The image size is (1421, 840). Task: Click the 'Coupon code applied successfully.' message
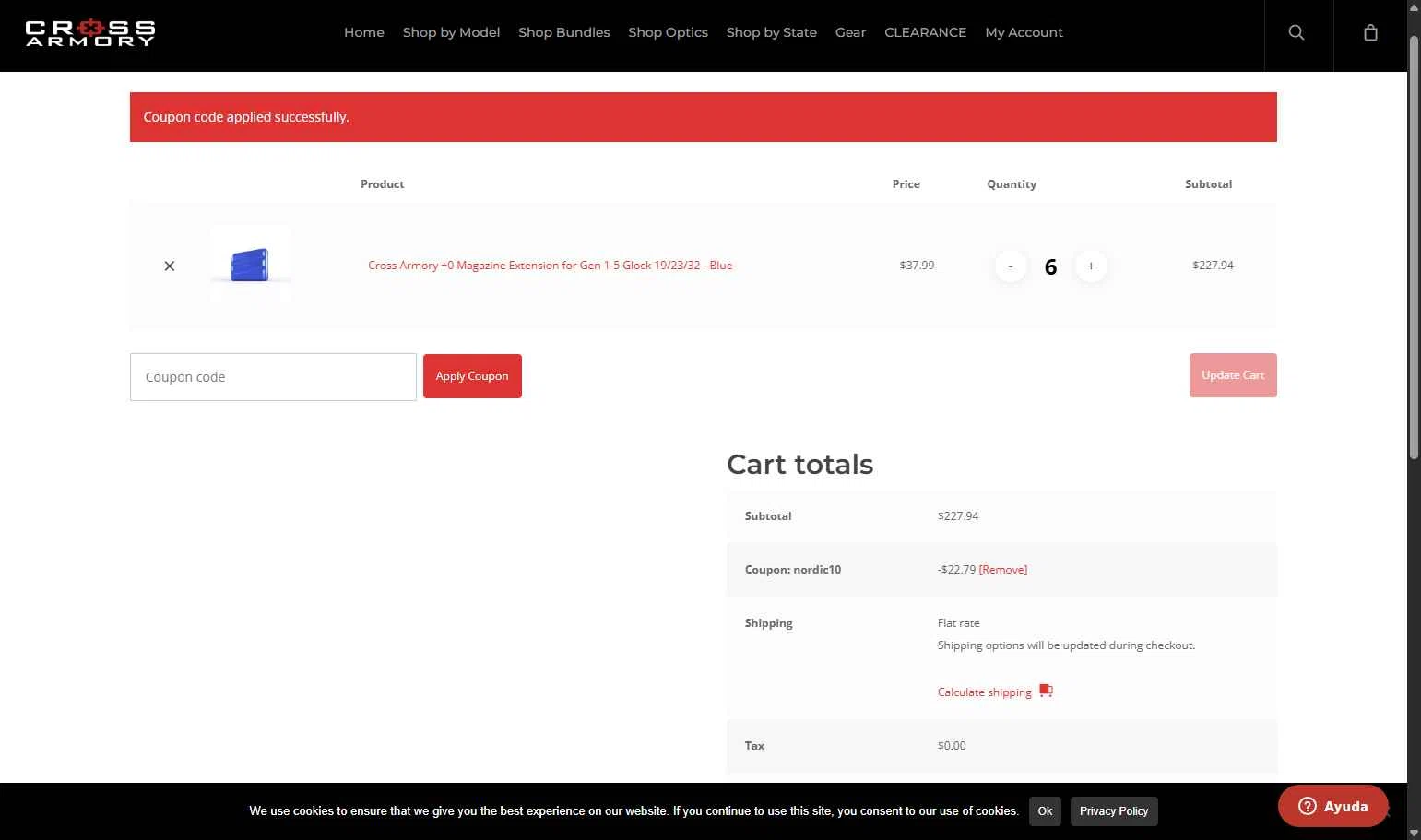pyautogui.click(x=246, y=117)
